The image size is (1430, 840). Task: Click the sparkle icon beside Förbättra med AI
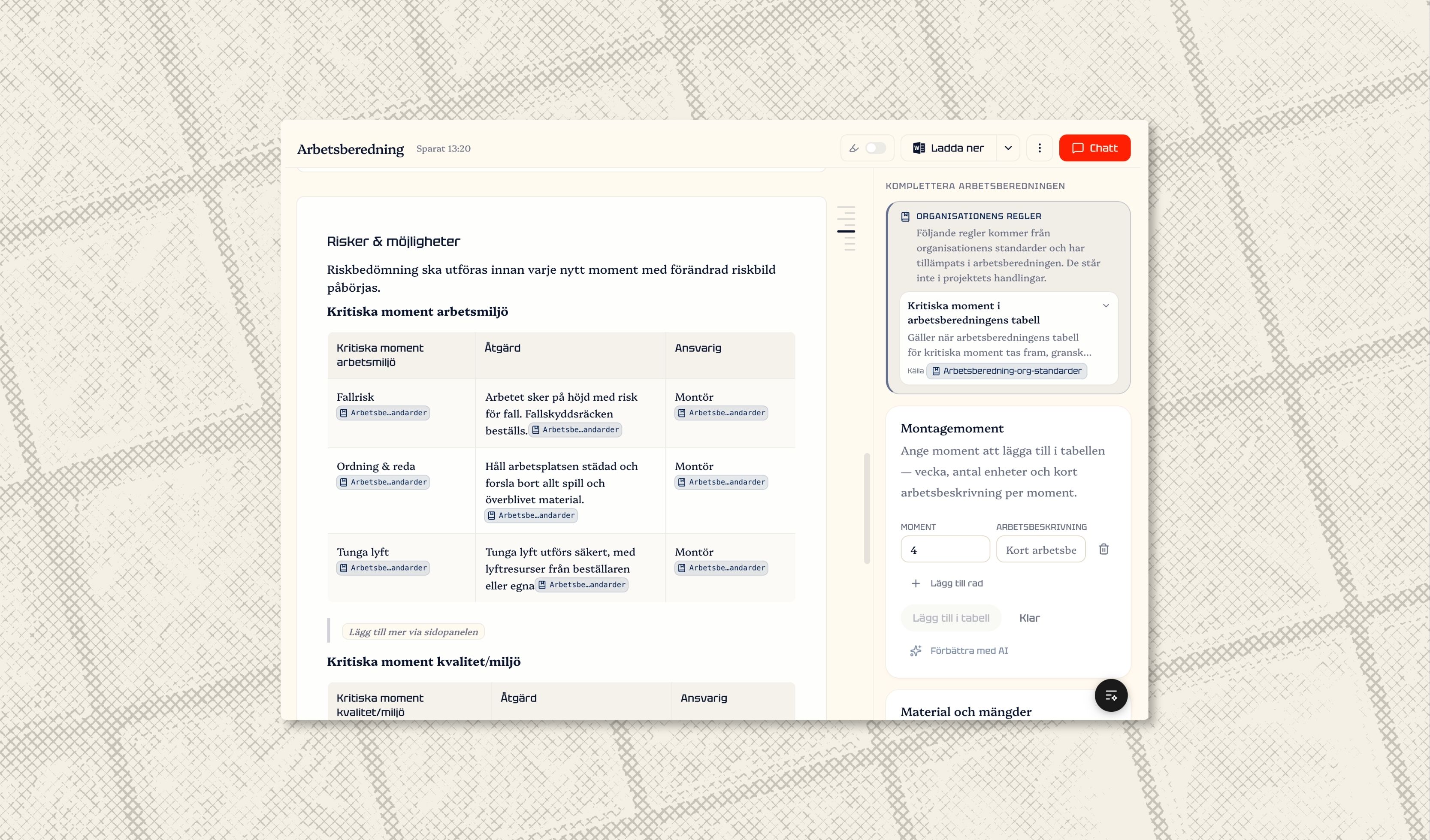(915, 651)
